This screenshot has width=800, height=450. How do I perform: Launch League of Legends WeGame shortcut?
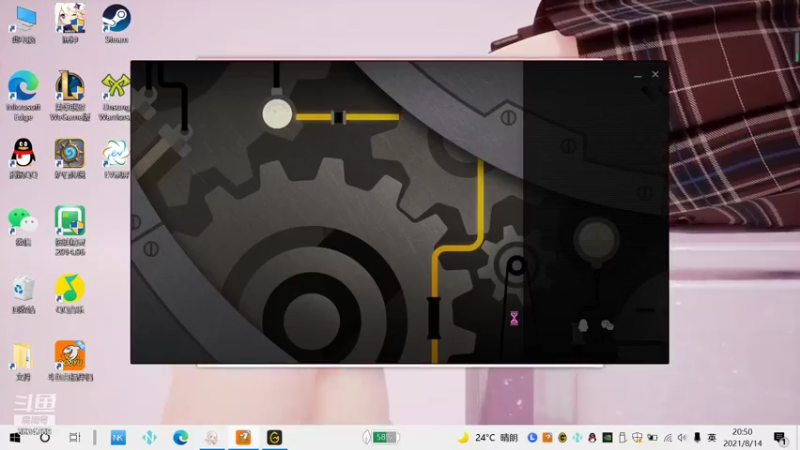[70, 95]
